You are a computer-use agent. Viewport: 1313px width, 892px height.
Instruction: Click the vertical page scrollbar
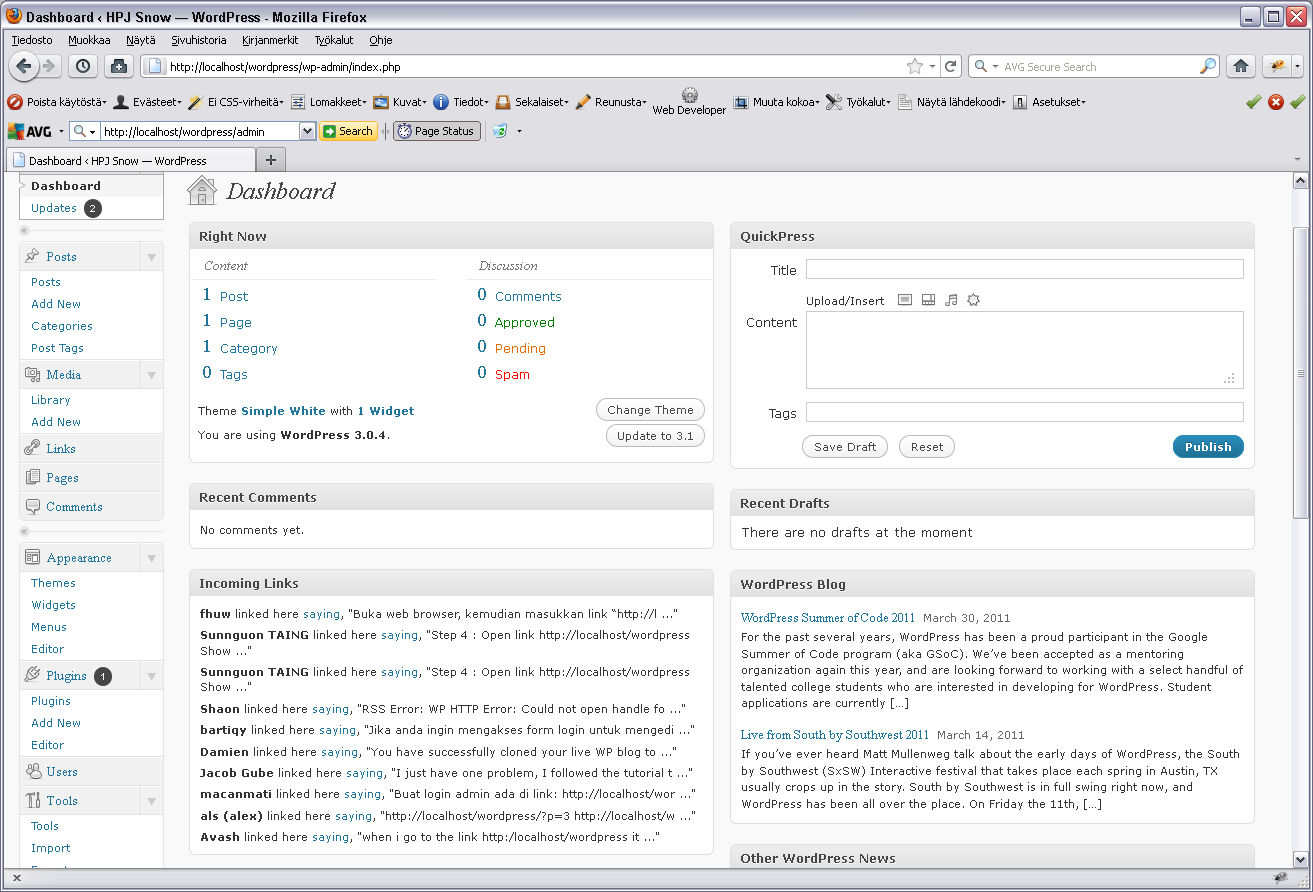(1301, 372)
